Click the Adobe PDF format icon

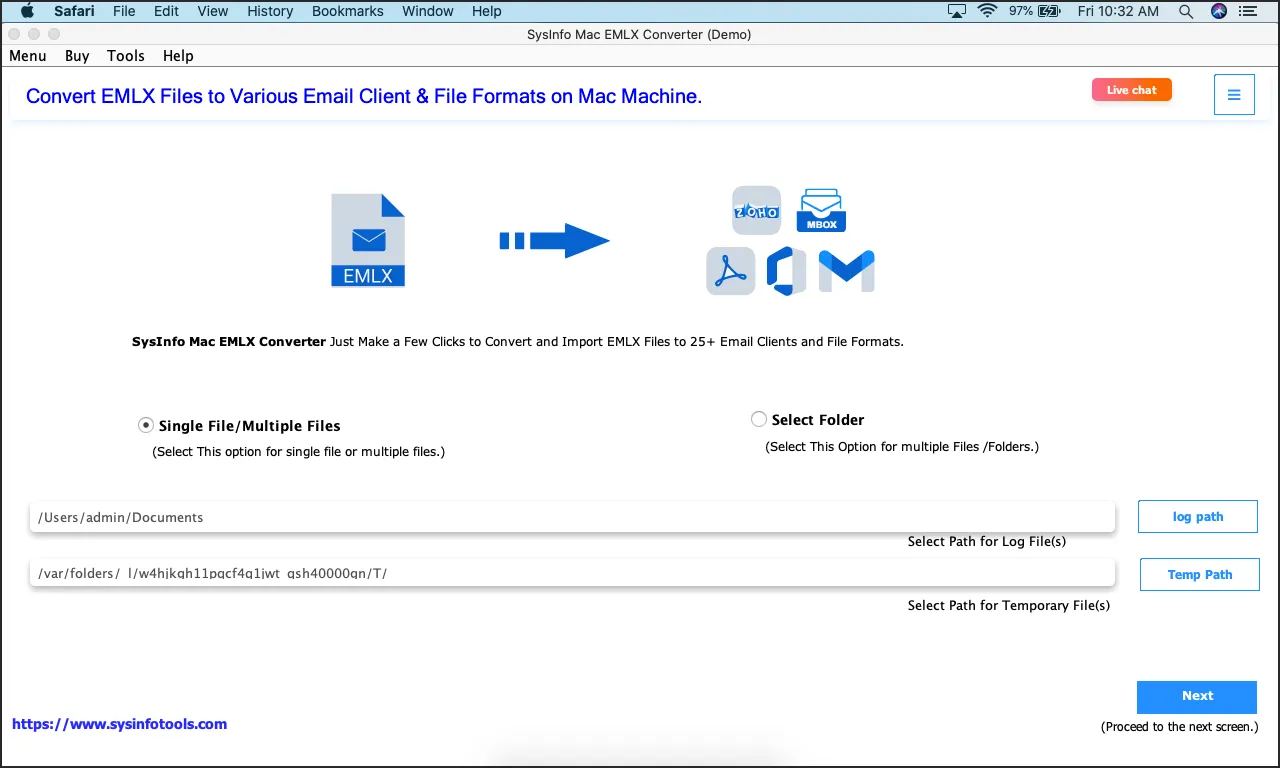731,271
